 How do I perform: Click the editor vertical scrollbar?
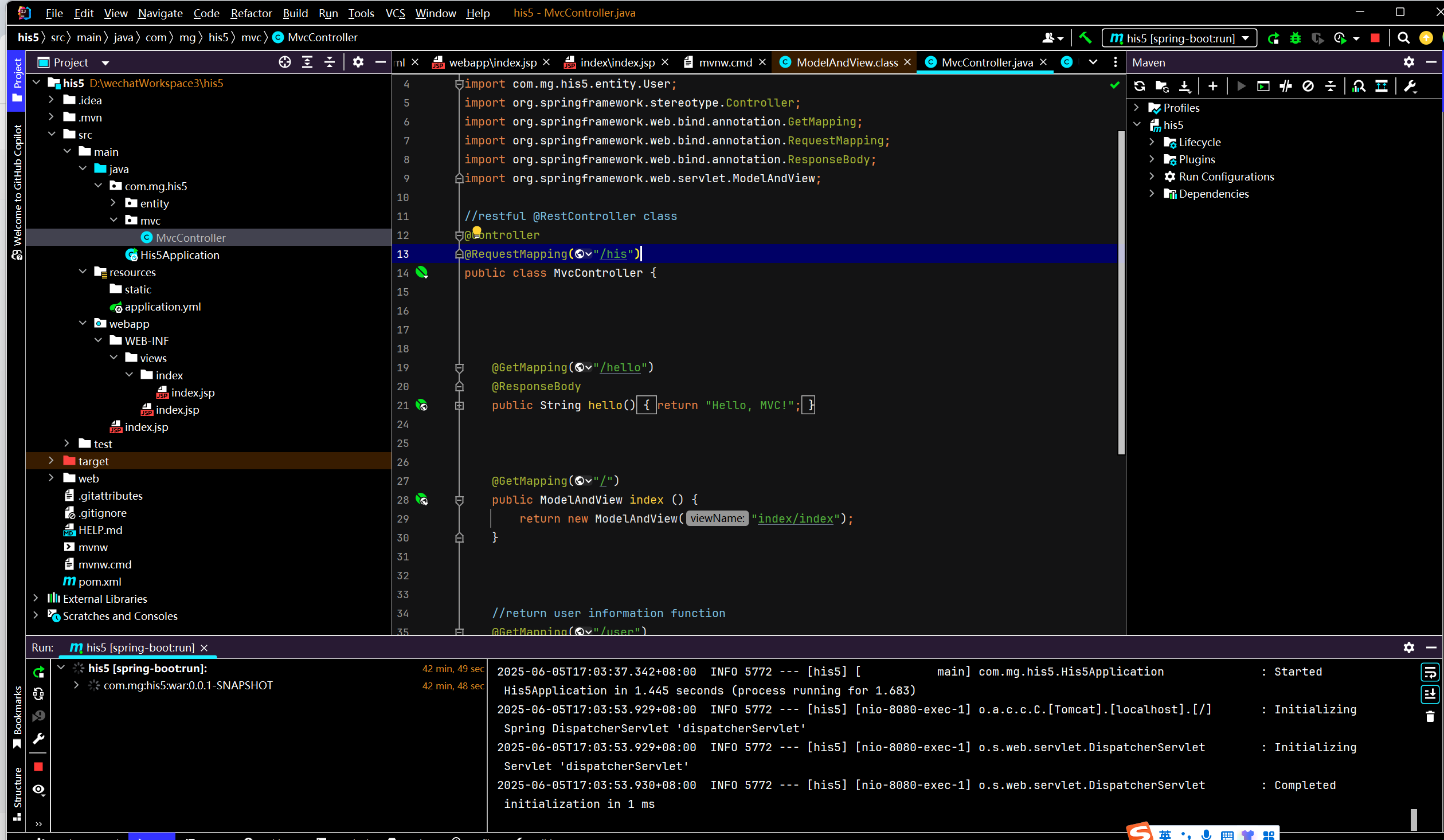click(1121, 292)
